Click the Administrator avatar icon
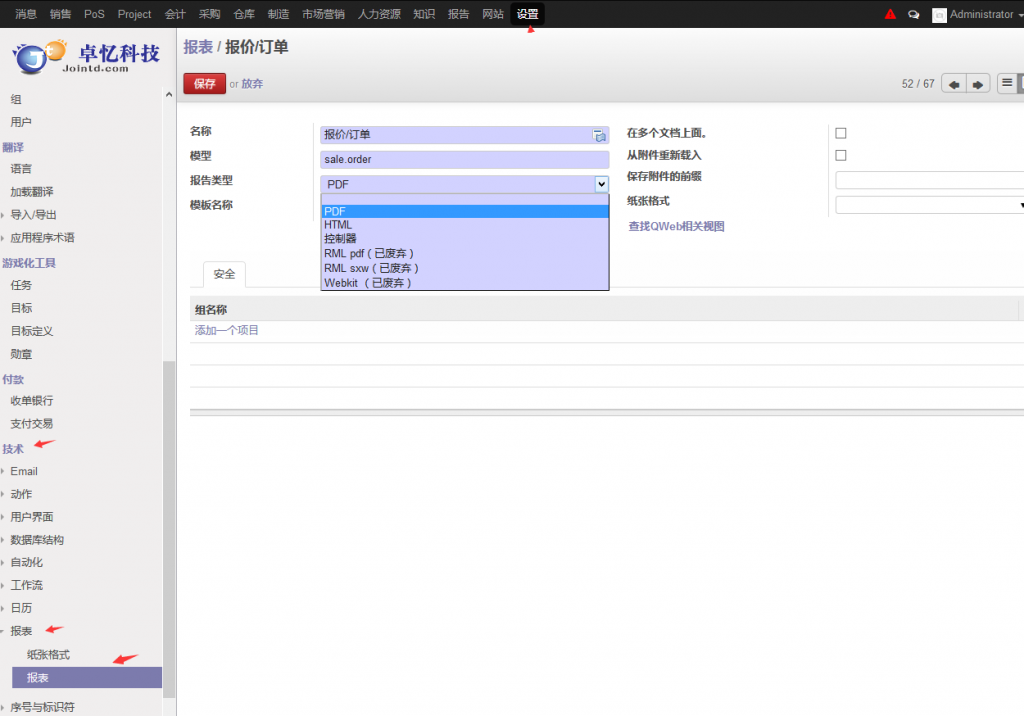1024x716 pixels. point(939,15)
